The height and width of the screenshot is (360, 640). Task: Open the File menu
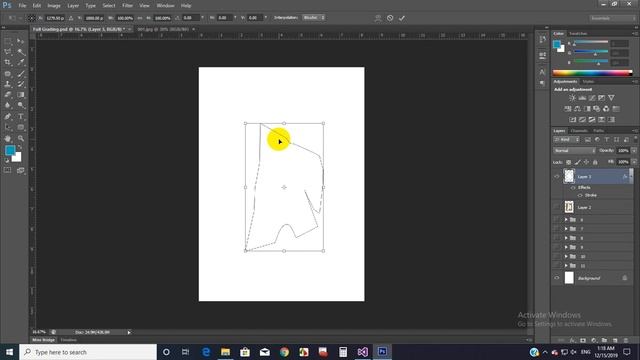pos(22,6)
